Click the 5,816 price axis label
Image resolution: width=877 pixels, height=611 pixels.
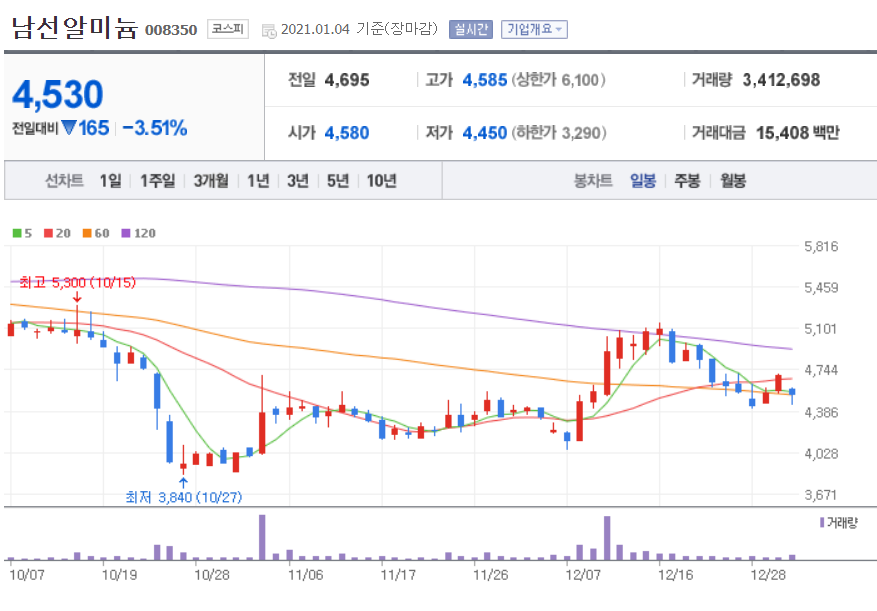(821, 247)
